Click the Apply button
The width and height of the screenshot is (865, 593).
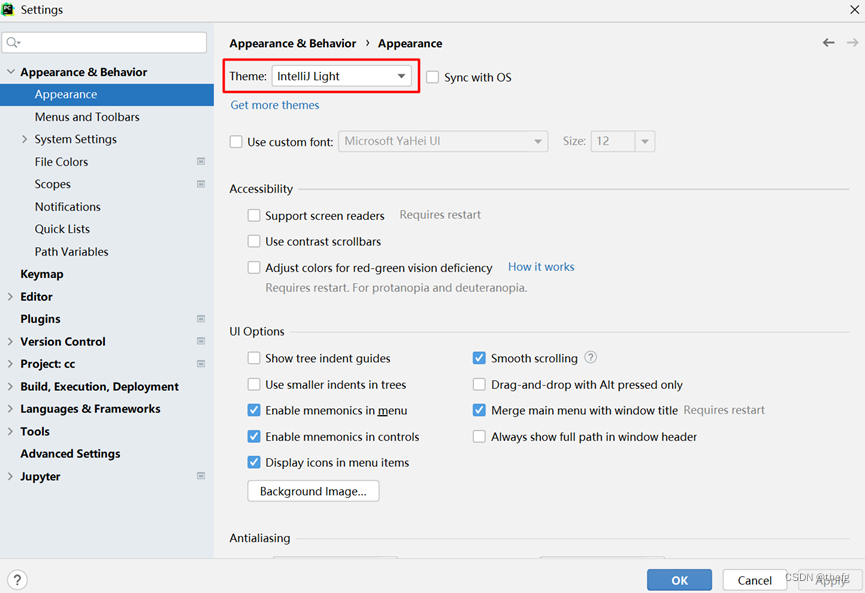click(830, 580)
